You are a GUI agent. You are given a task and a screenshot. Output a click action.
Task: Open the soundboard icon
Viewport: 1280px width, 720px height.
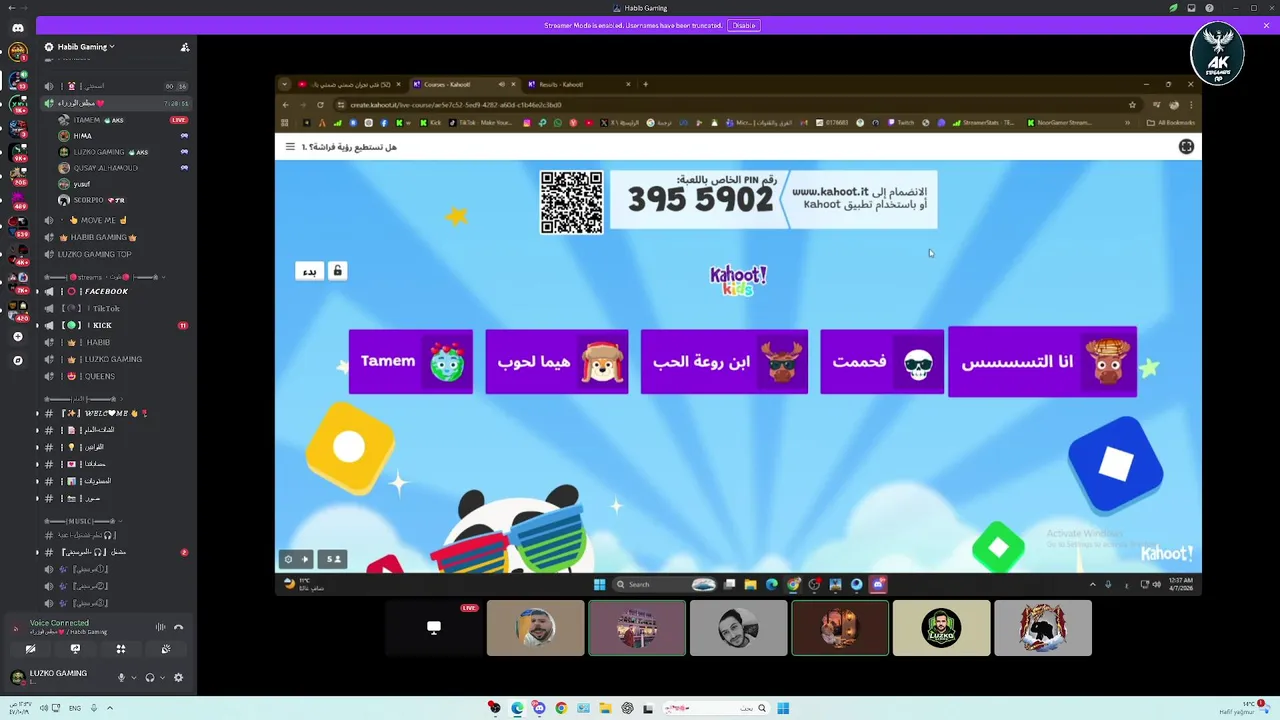tap(166, 649)
